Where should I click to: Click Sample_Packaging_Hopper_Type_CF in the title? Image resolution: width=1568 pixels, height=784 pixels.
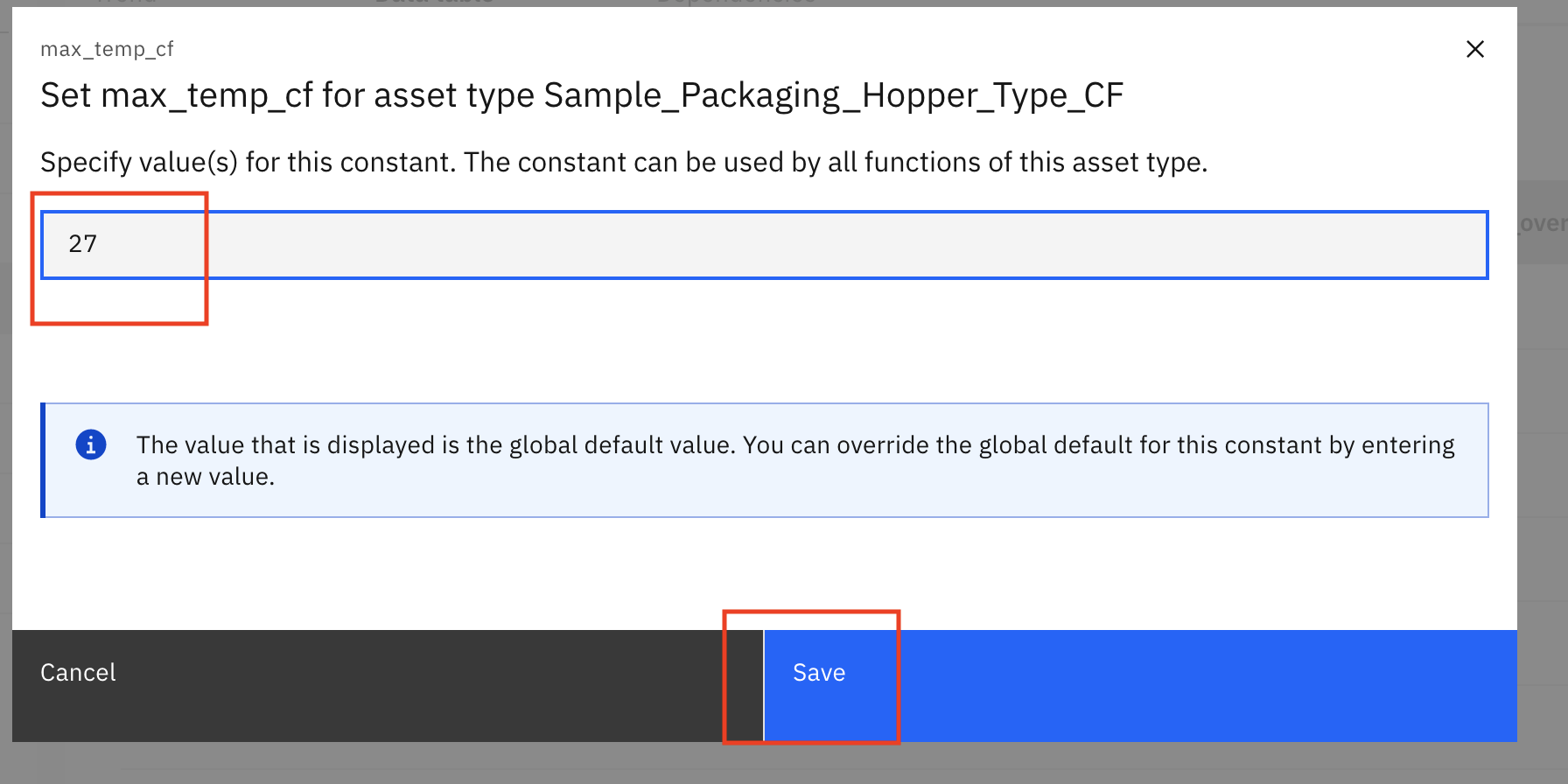click(834, 95)
